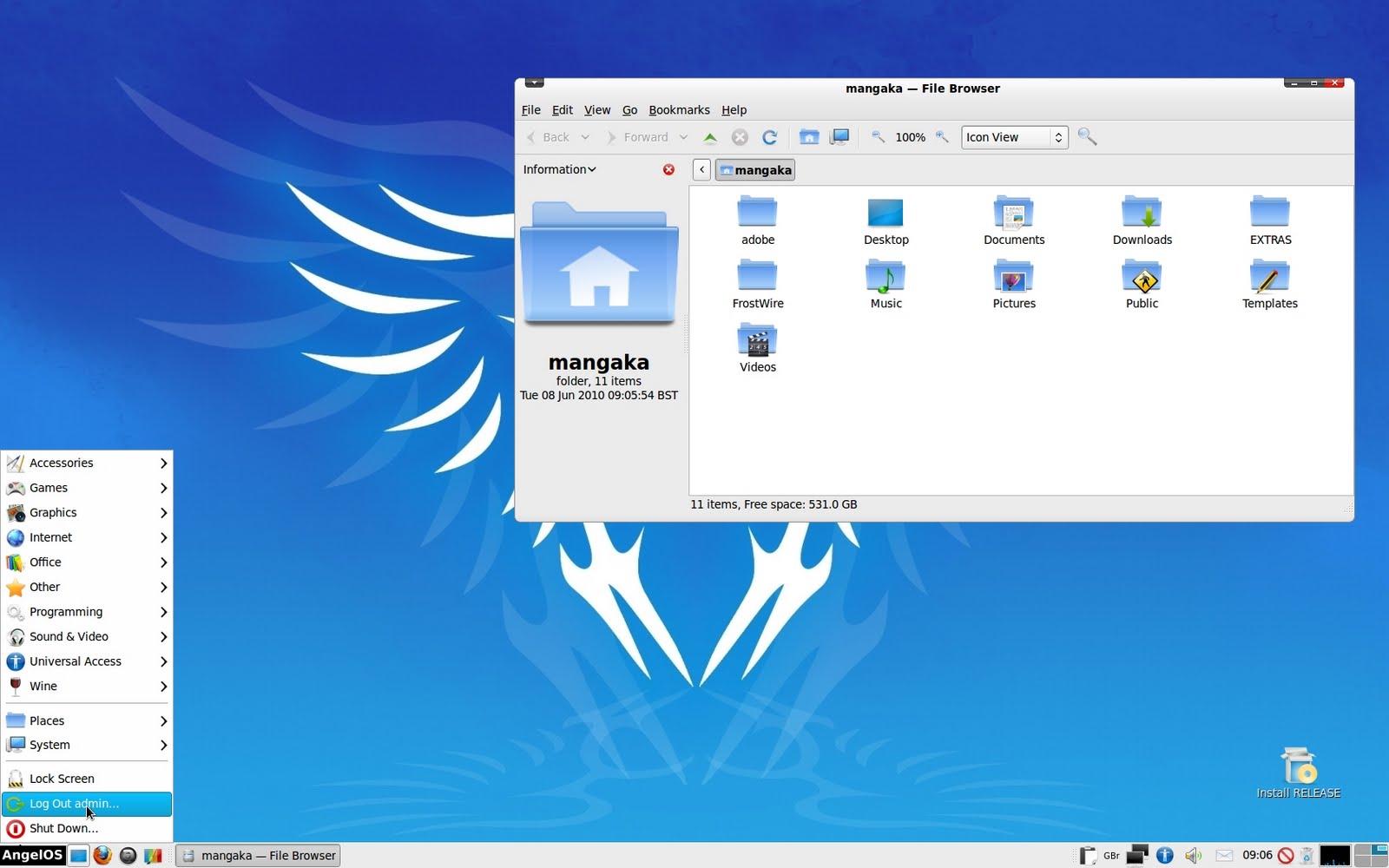1389x868 pixels.
Task: Stop loading with the red stop toolbar icon
Action: coord(740,137)
